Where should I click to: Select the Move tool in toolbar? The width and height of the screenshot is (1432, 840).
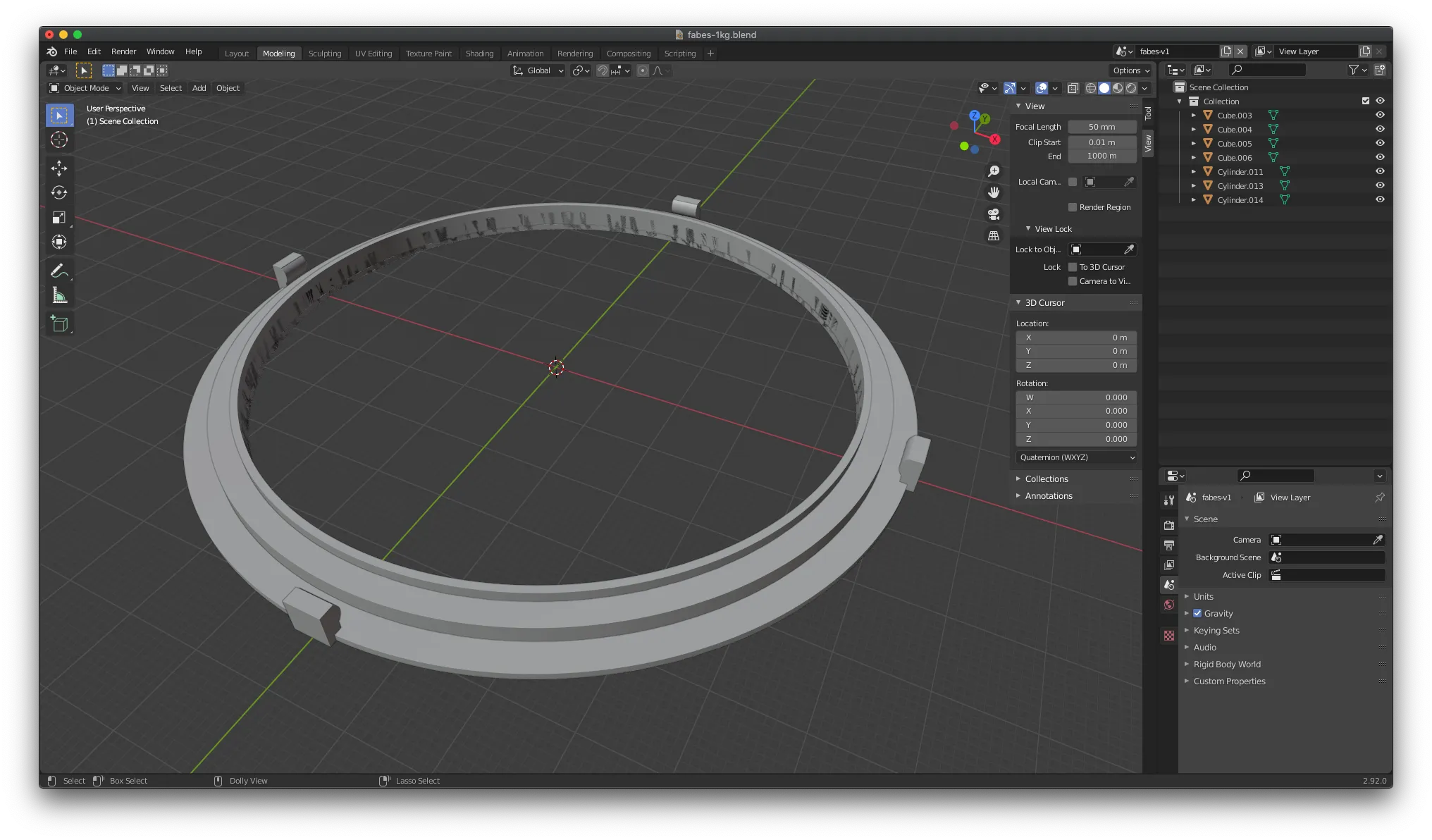click(x=59, y=168)
